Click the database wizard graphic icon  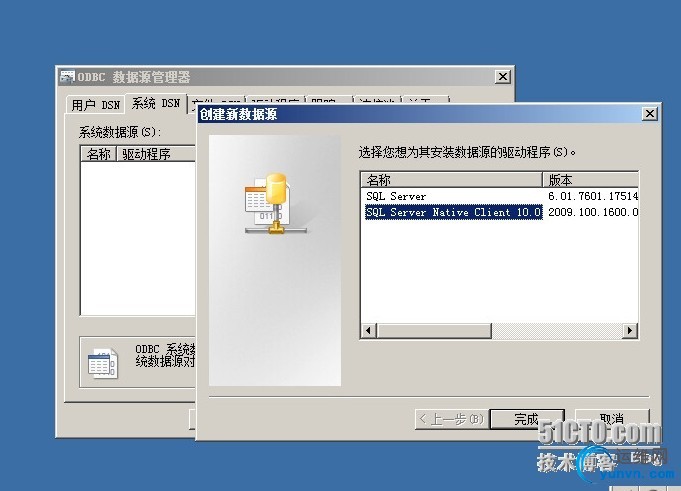coord(275,204)
